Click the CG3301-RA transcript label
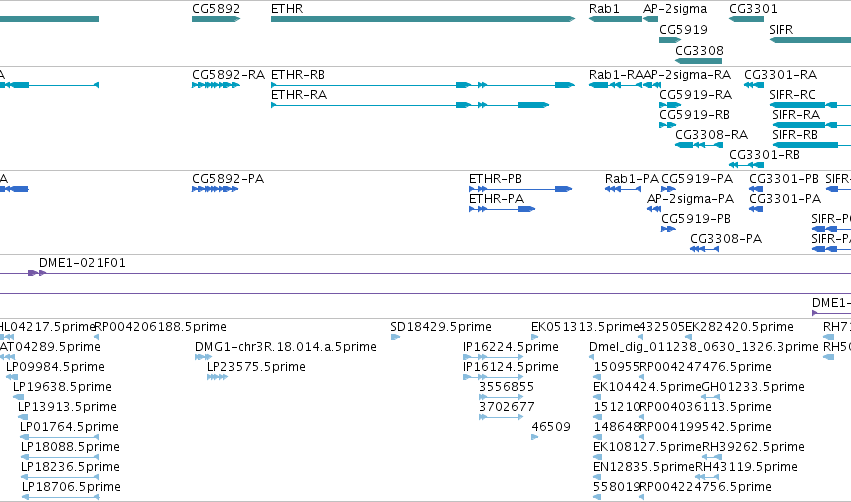 780,74
